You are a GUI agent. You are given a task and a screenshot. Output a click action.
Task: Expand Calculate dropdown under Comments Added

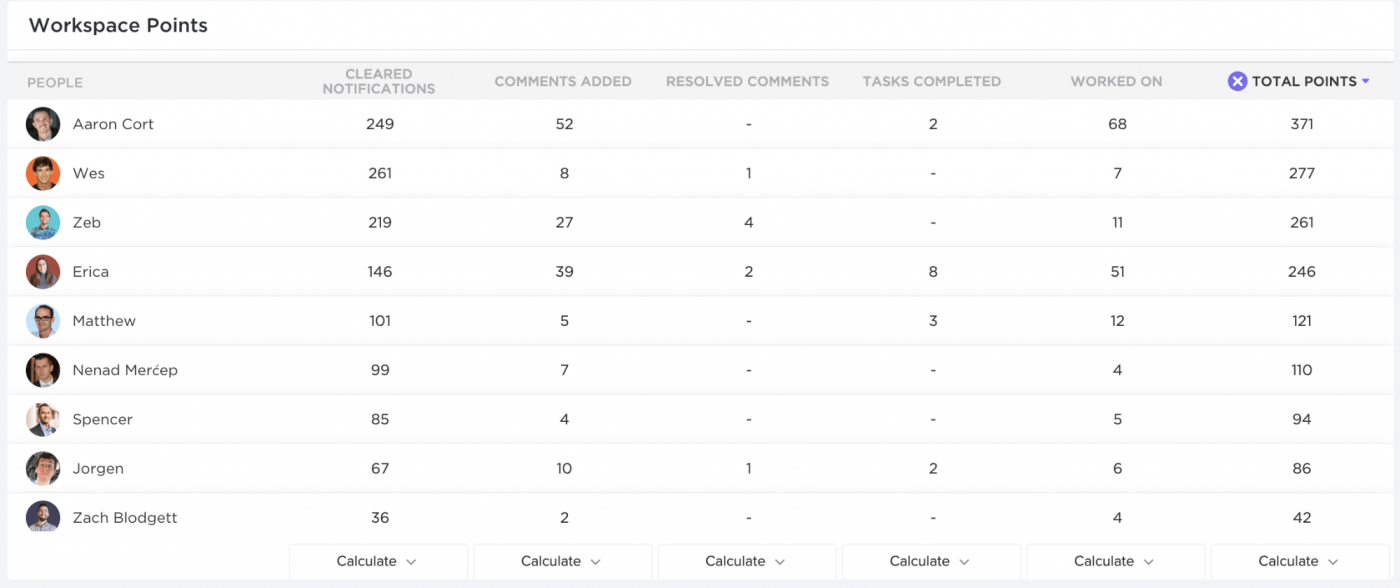pos(562,561)
